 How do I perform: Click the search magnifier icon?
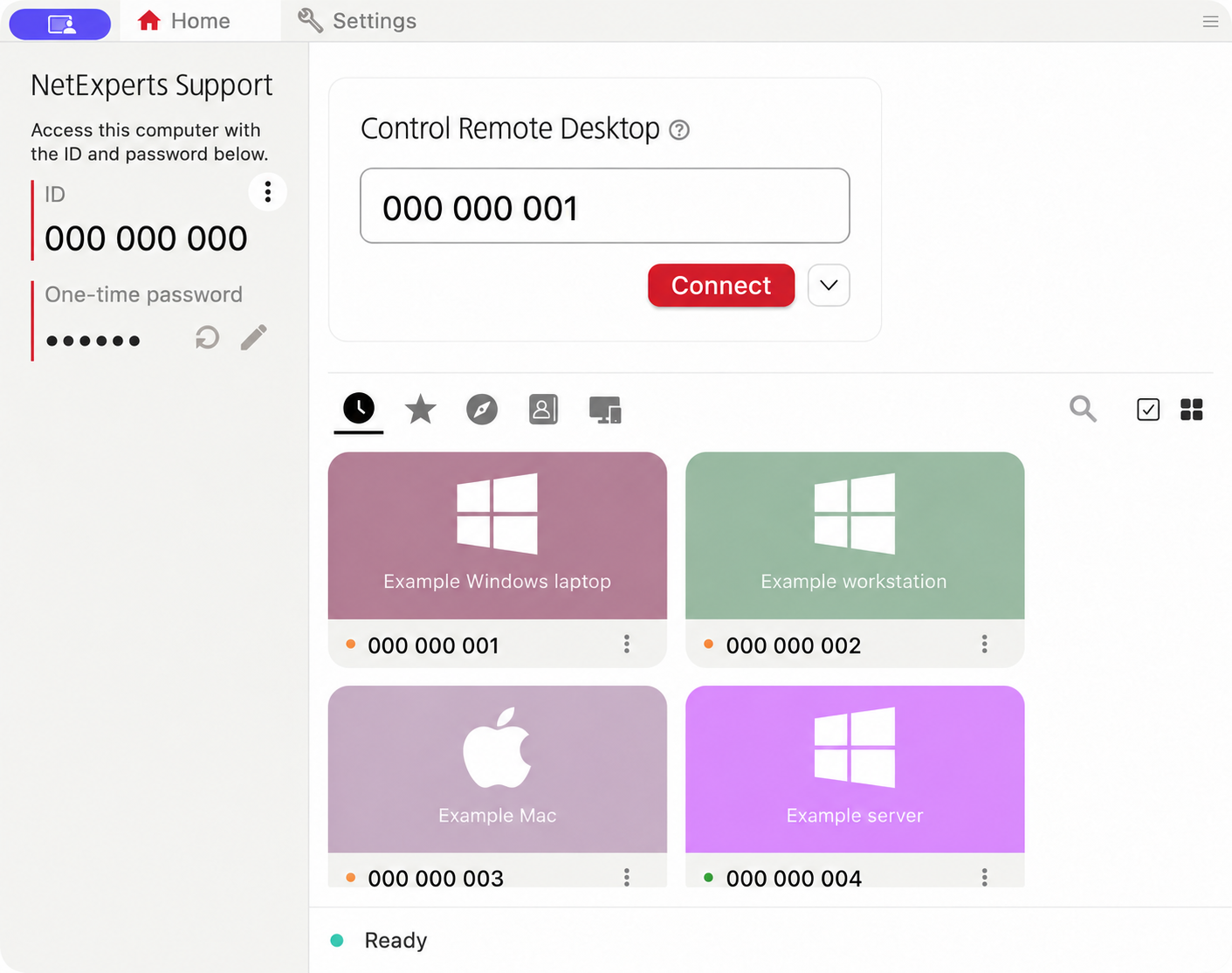(x=1083, y=408)
